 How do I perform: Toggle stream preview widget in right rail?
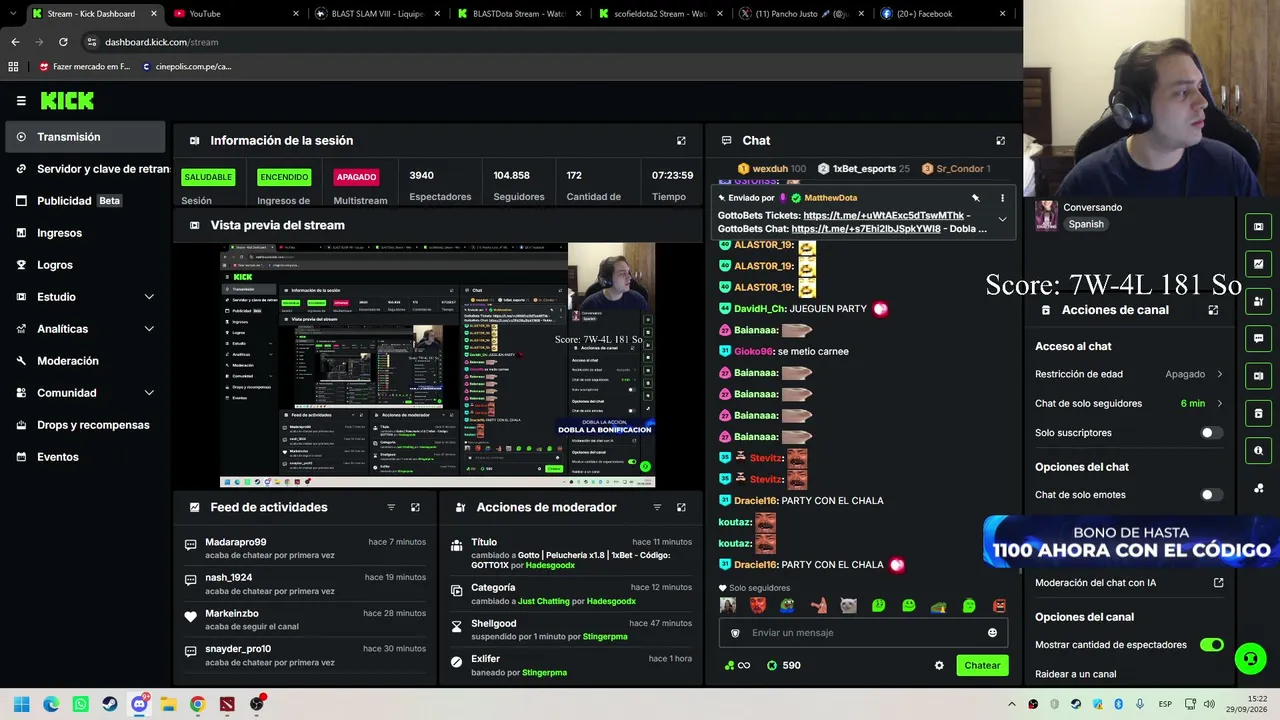click(1258, 227)
